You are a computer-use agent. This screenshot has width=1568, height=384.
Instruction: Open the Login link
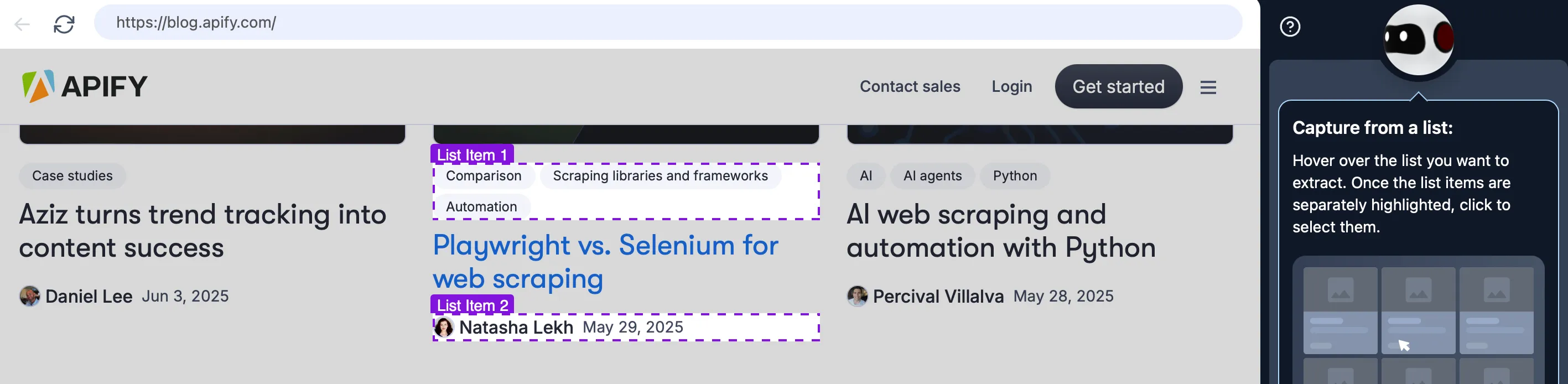click(x=1011, y=86)
